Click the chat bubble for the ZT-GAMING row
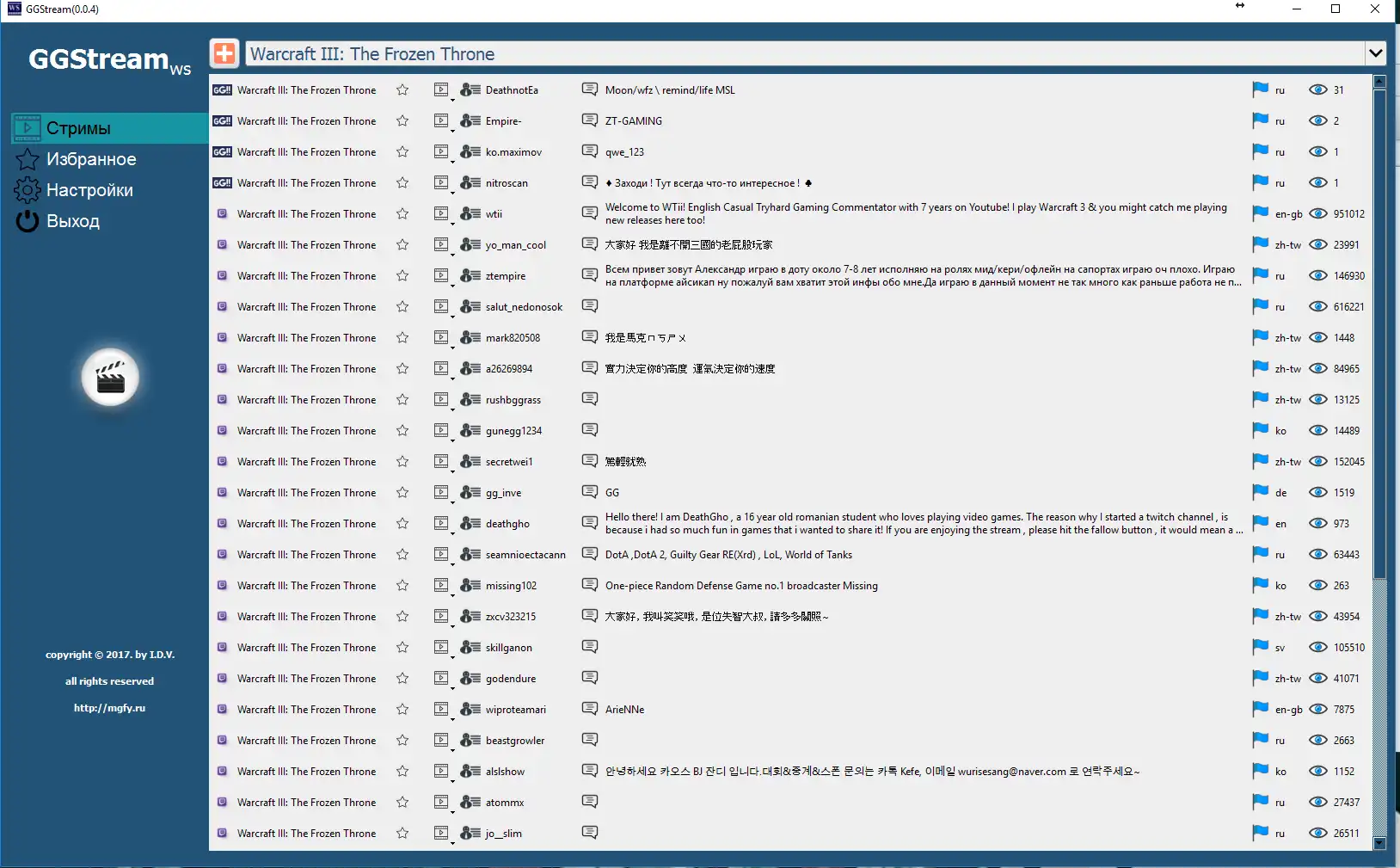This screenshot has width=1400, height=868. [590, 120]
